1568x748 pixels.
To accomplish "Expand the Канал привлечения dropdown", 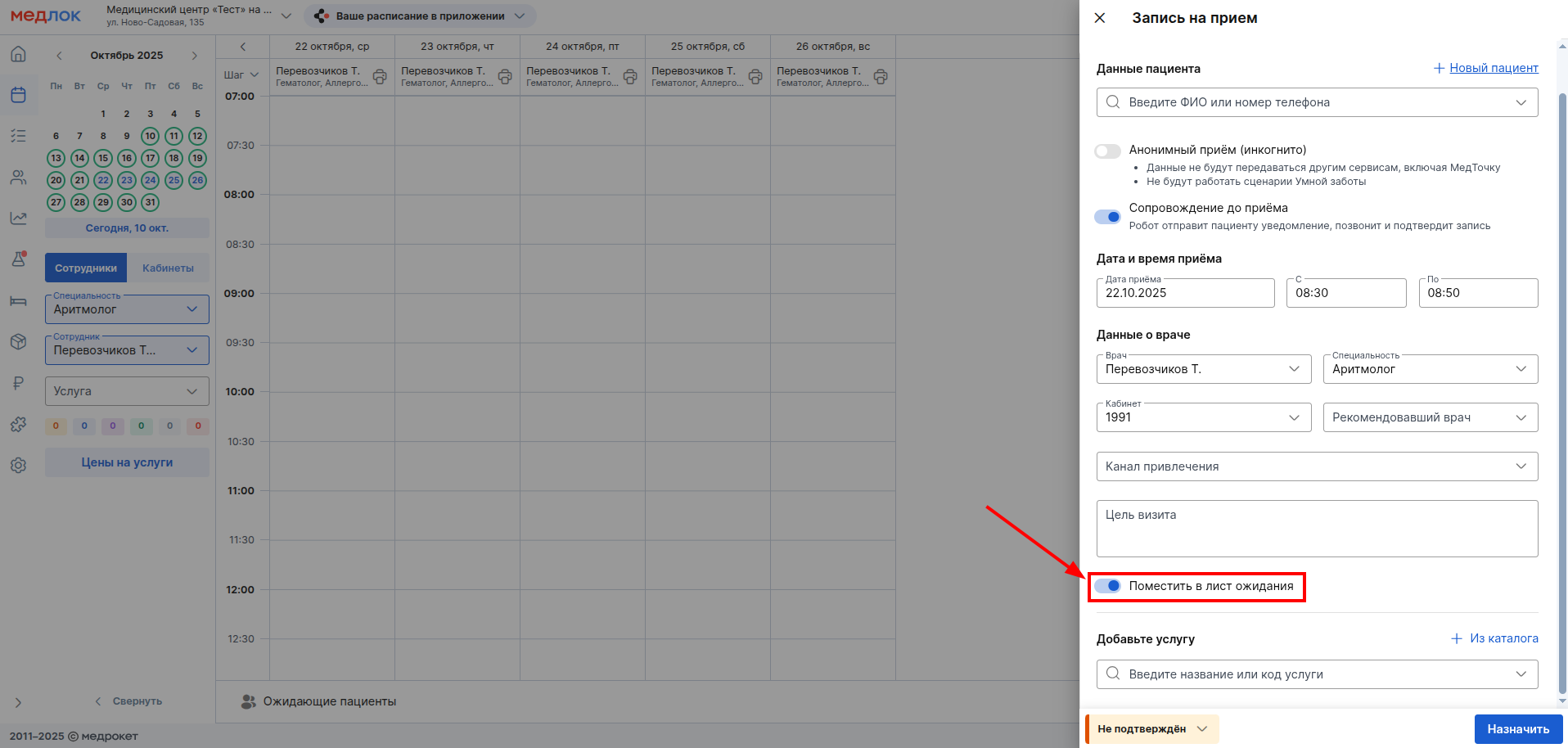I will [1316, 466].
